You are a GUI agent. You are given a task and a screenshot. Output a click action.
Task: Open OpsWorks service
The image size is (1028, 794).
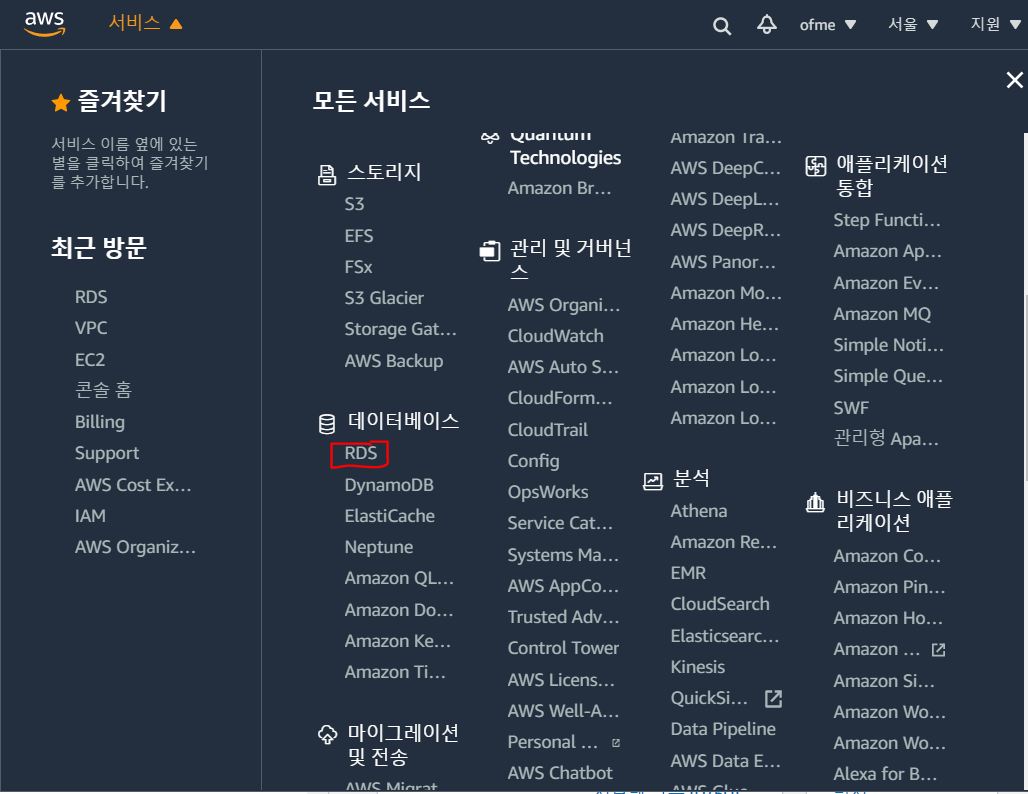click(548, 492)
